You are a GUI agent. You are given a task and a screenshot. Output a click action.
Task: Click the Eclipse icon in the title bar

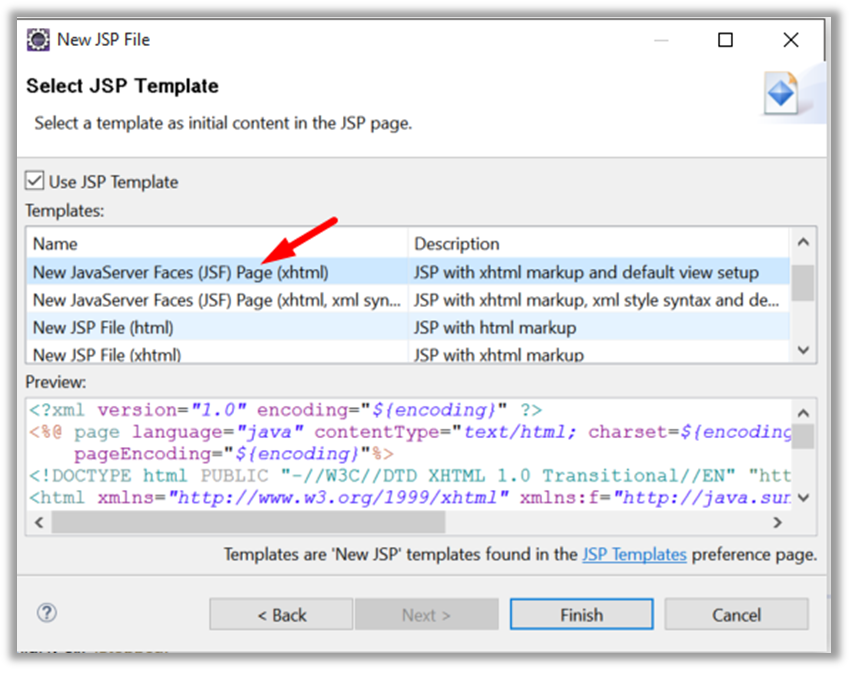tap(38, 40)
